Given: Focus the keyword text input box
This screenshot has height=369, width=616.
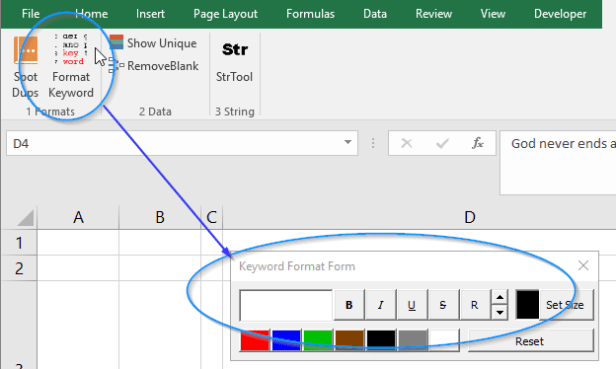Looking at the screenshot, I should pos(286,305).
